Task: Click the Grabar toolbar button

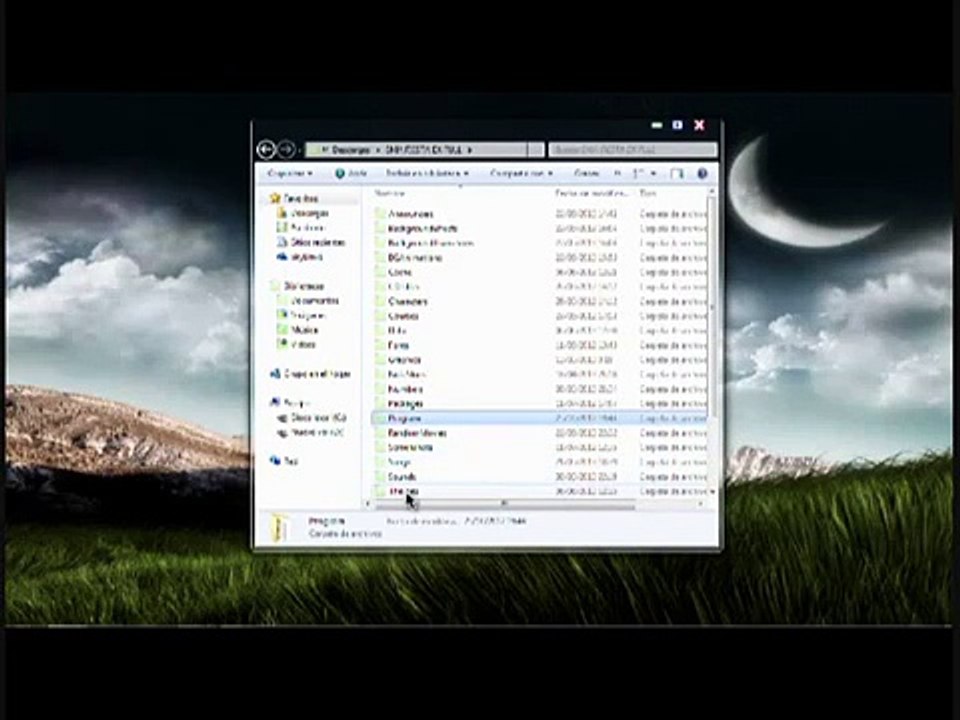Action: [587, 174]
